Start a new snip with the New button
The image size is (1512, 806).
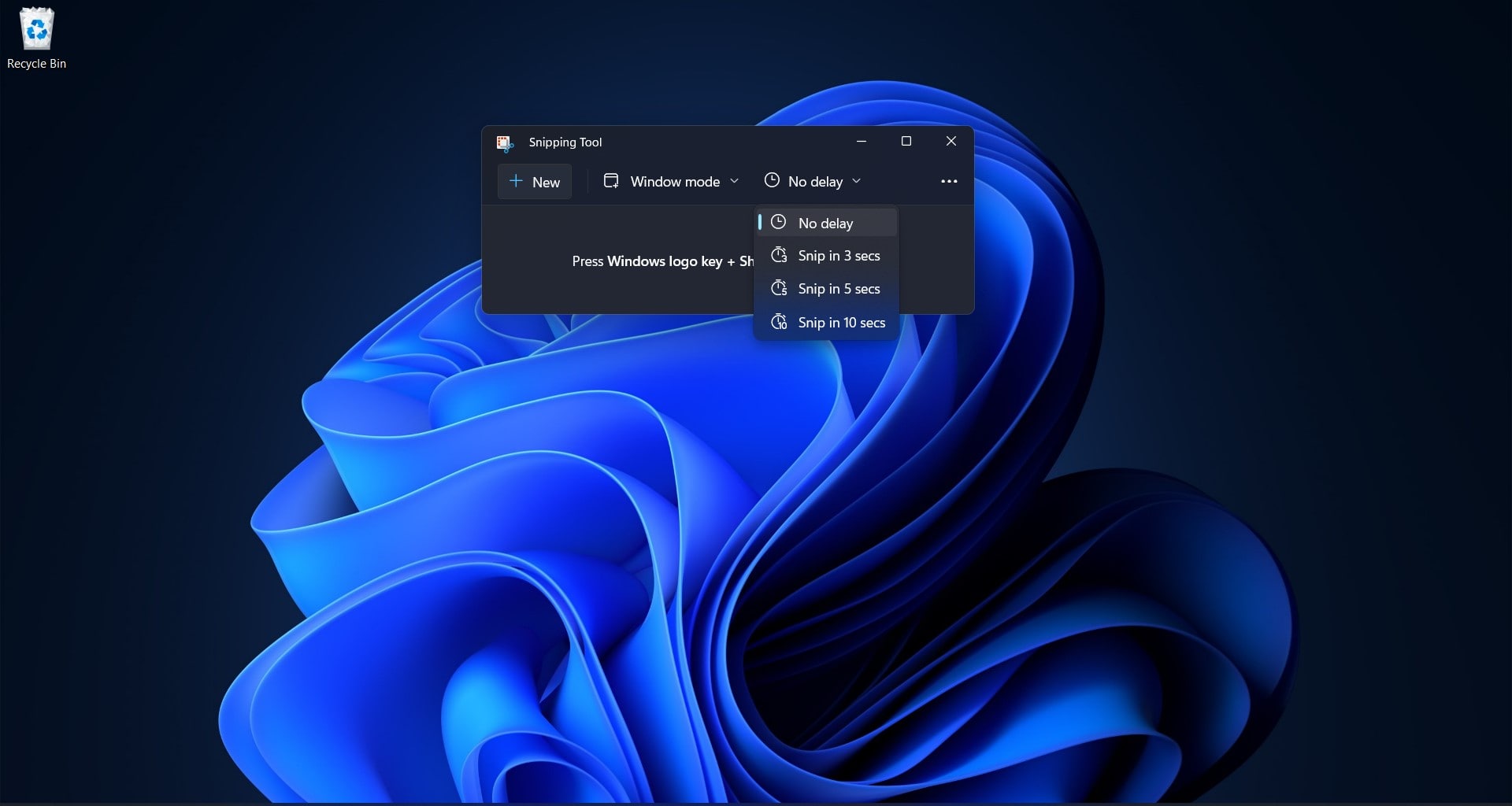pos(534,181)
